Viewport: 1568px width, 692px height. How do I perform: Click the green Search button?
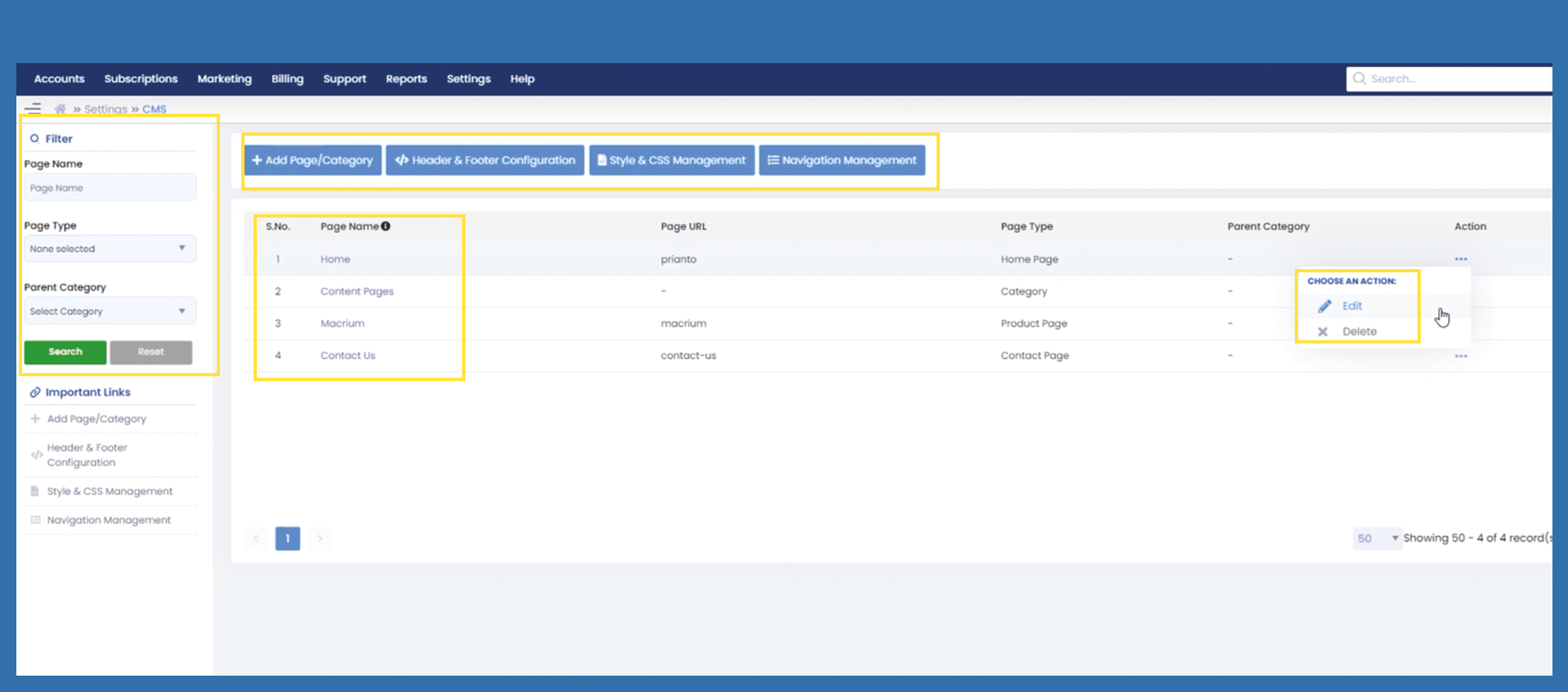pos(65,352)
